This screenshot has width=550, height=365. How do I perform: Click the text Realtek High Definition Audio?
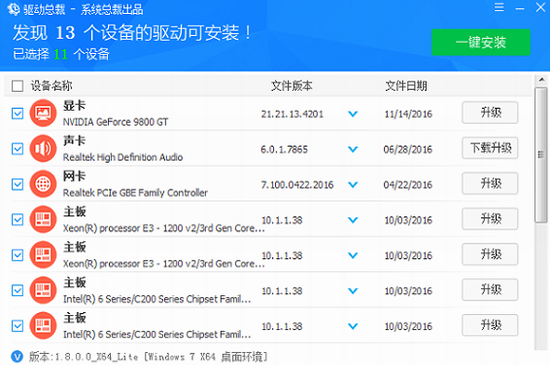123,157
